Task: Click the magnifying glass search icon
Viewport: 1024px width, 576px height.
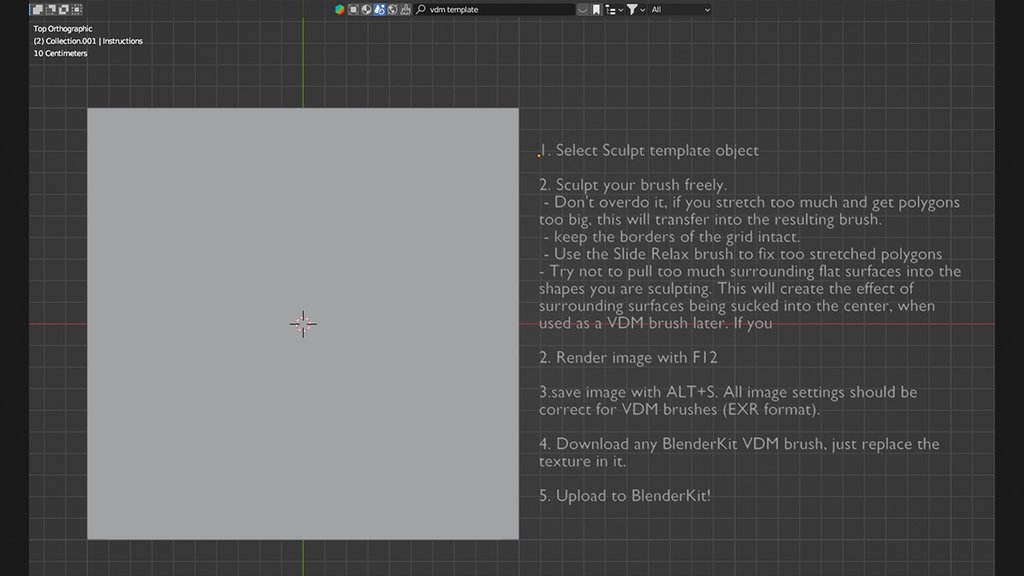Action: (419, 9)
